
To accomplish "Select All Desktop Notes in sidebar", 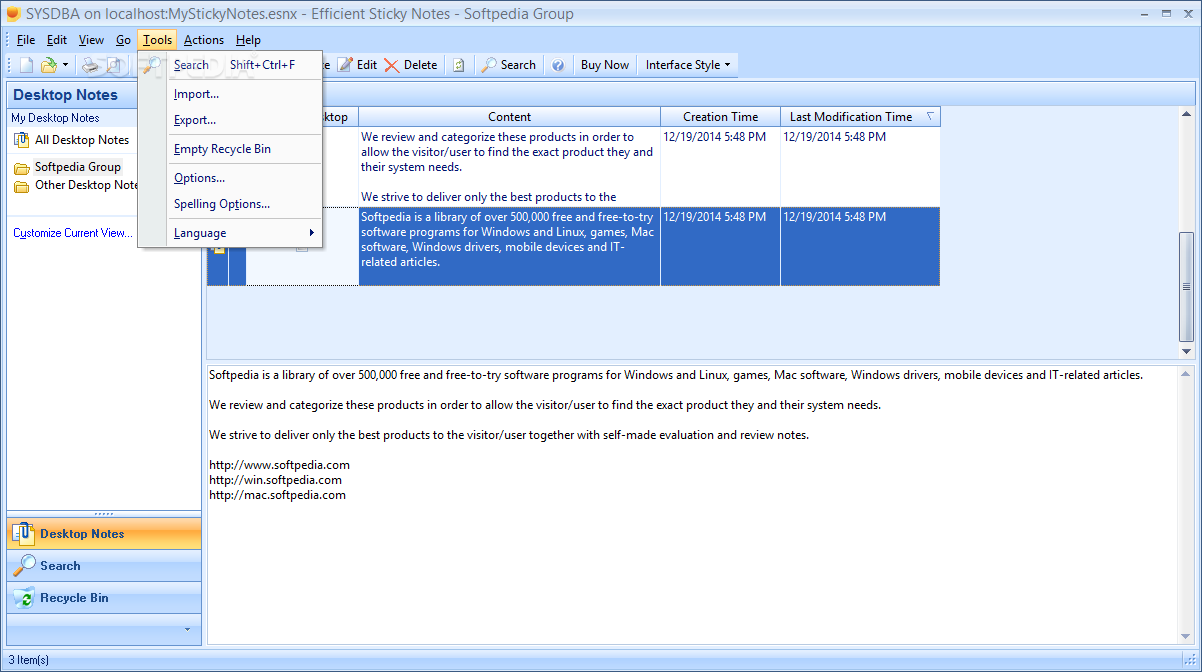I will point(82,140).
